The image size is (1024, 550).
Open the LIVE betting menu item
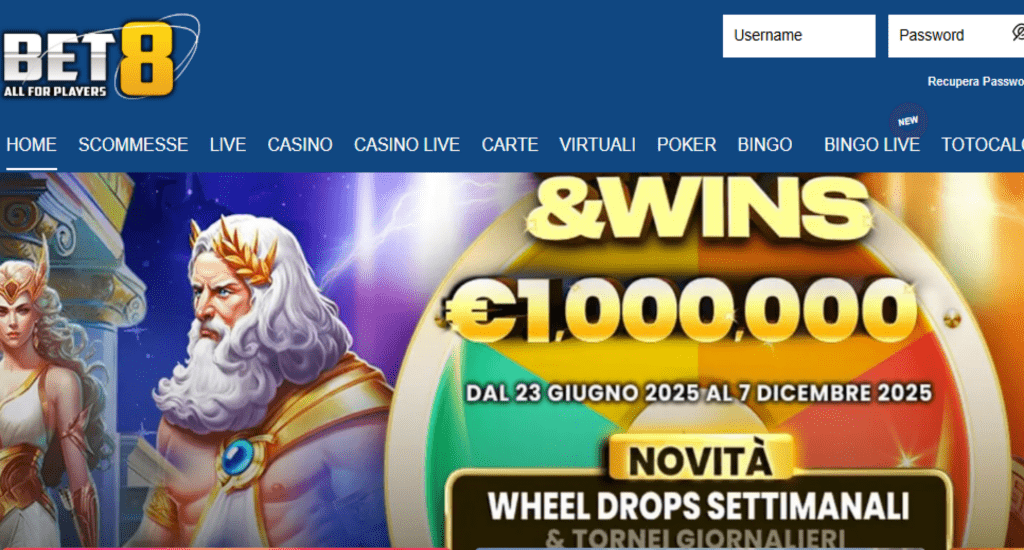[x=228, y=144]
